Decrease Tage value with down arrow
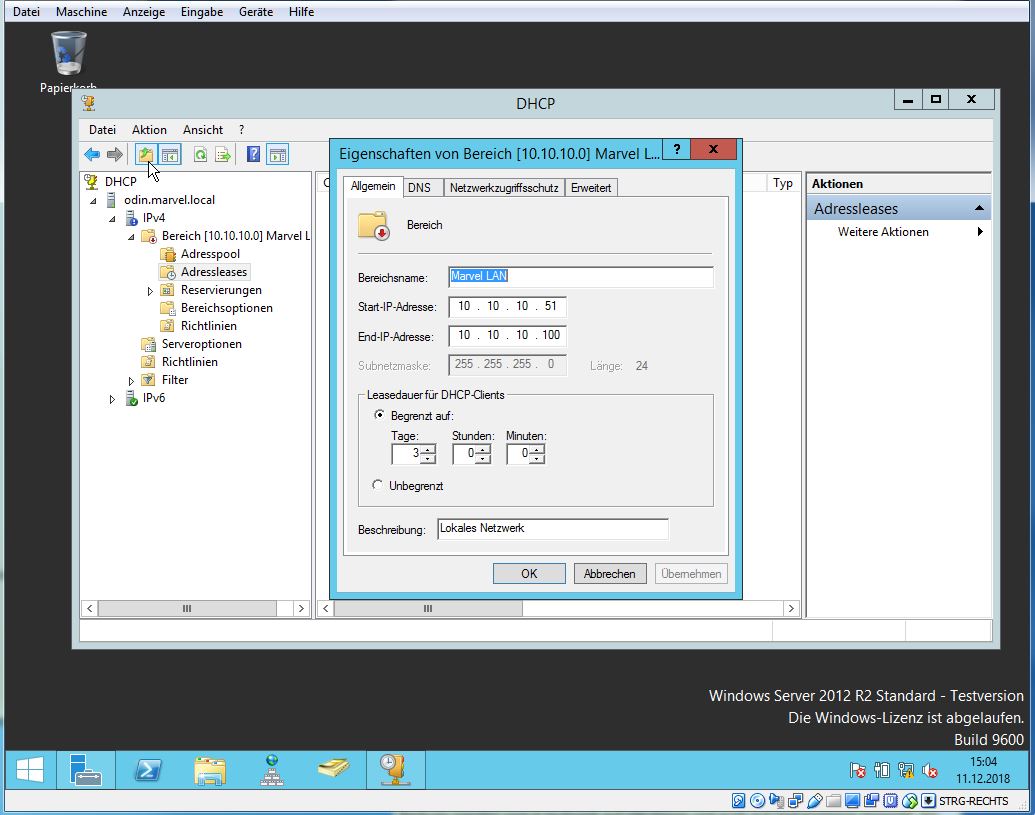 coord(428,458)
